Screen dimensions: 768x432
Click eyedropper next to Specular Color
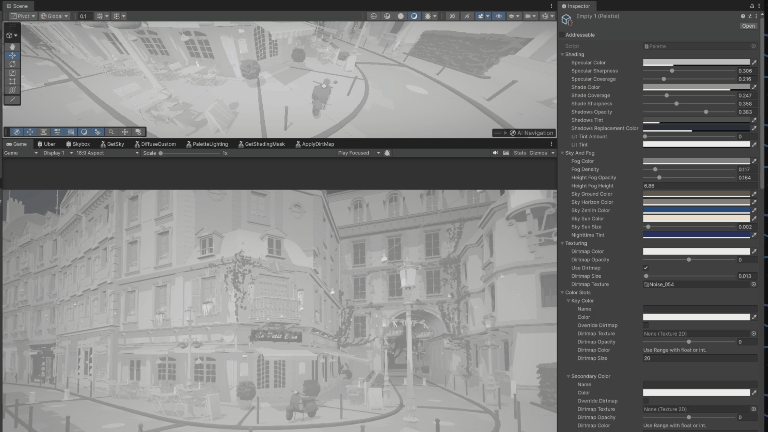pos(754,62)
